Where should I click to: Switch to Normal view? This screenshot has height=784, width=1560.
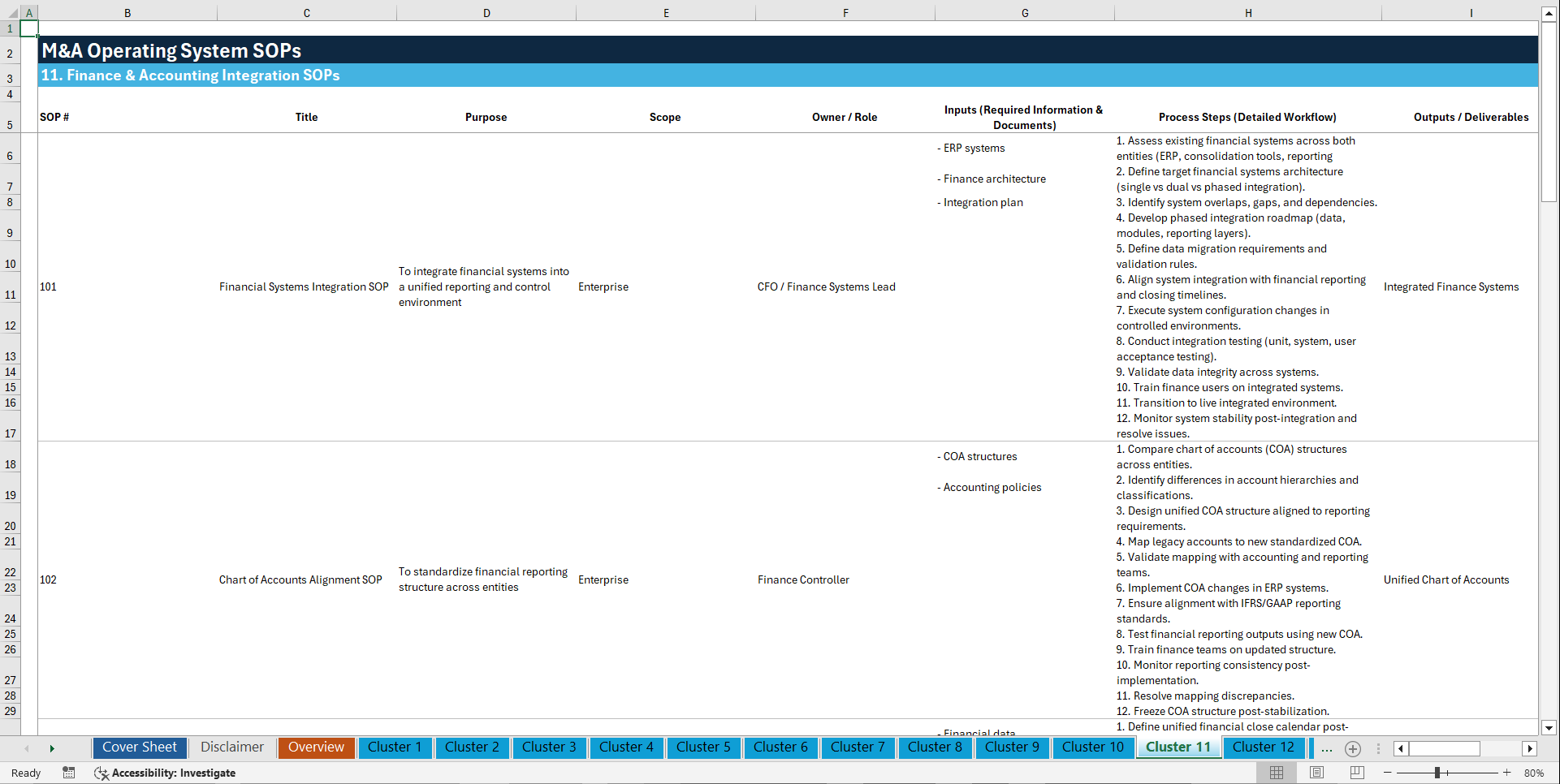(1277, 773)
